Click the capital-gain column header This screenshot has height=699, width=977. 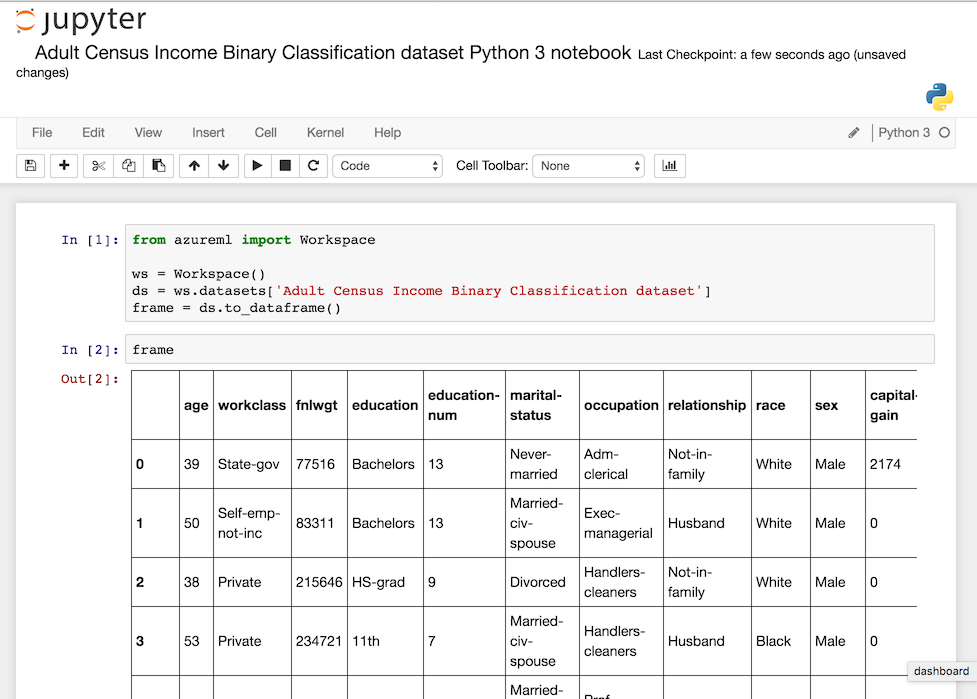[x=893, y=405]
